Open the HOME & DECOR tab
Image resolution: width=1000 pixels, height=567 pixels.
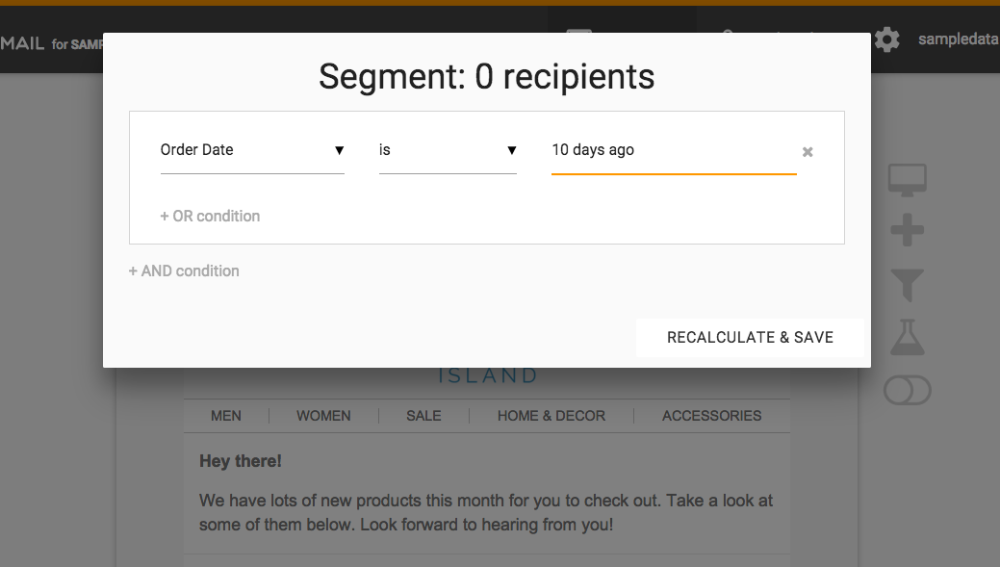[551, 416]
